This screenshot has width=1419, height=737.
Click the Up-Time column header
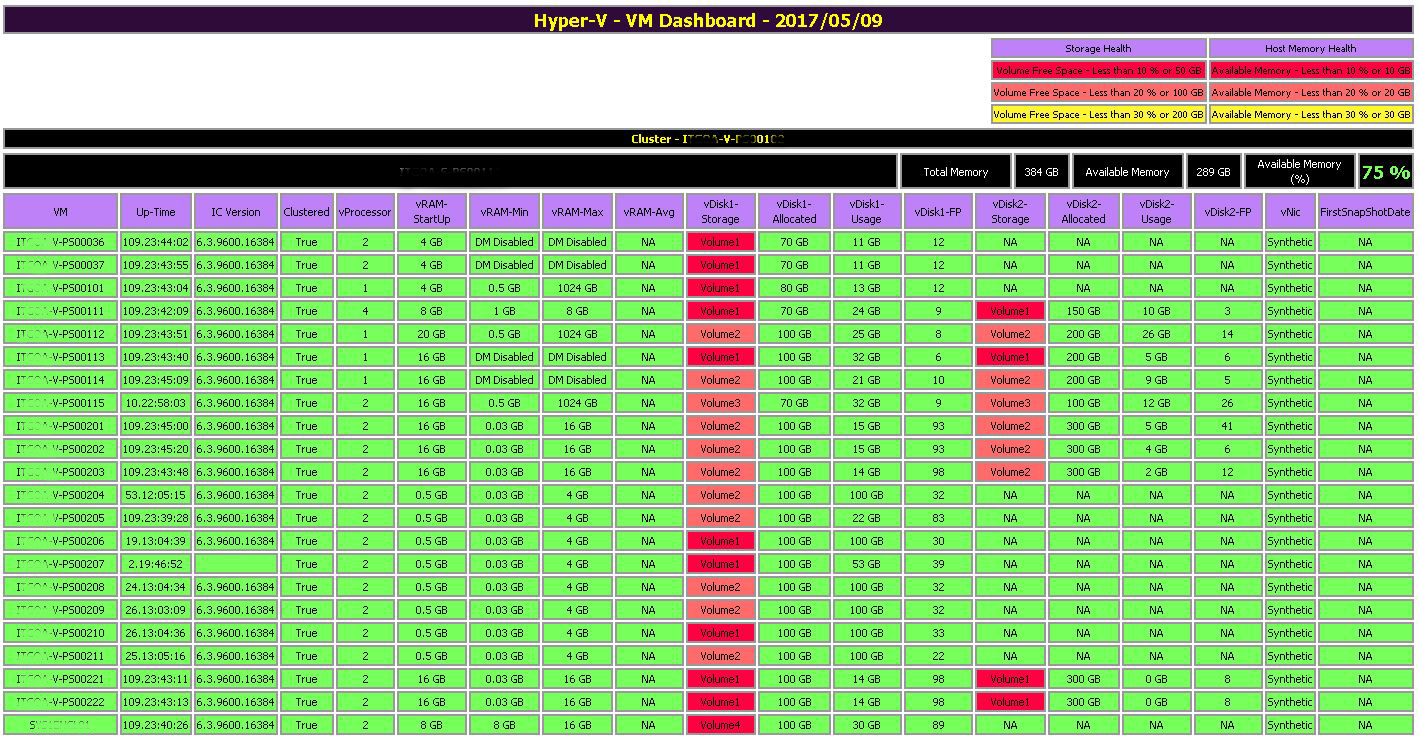pyautogui.click(x=156, y=212)
